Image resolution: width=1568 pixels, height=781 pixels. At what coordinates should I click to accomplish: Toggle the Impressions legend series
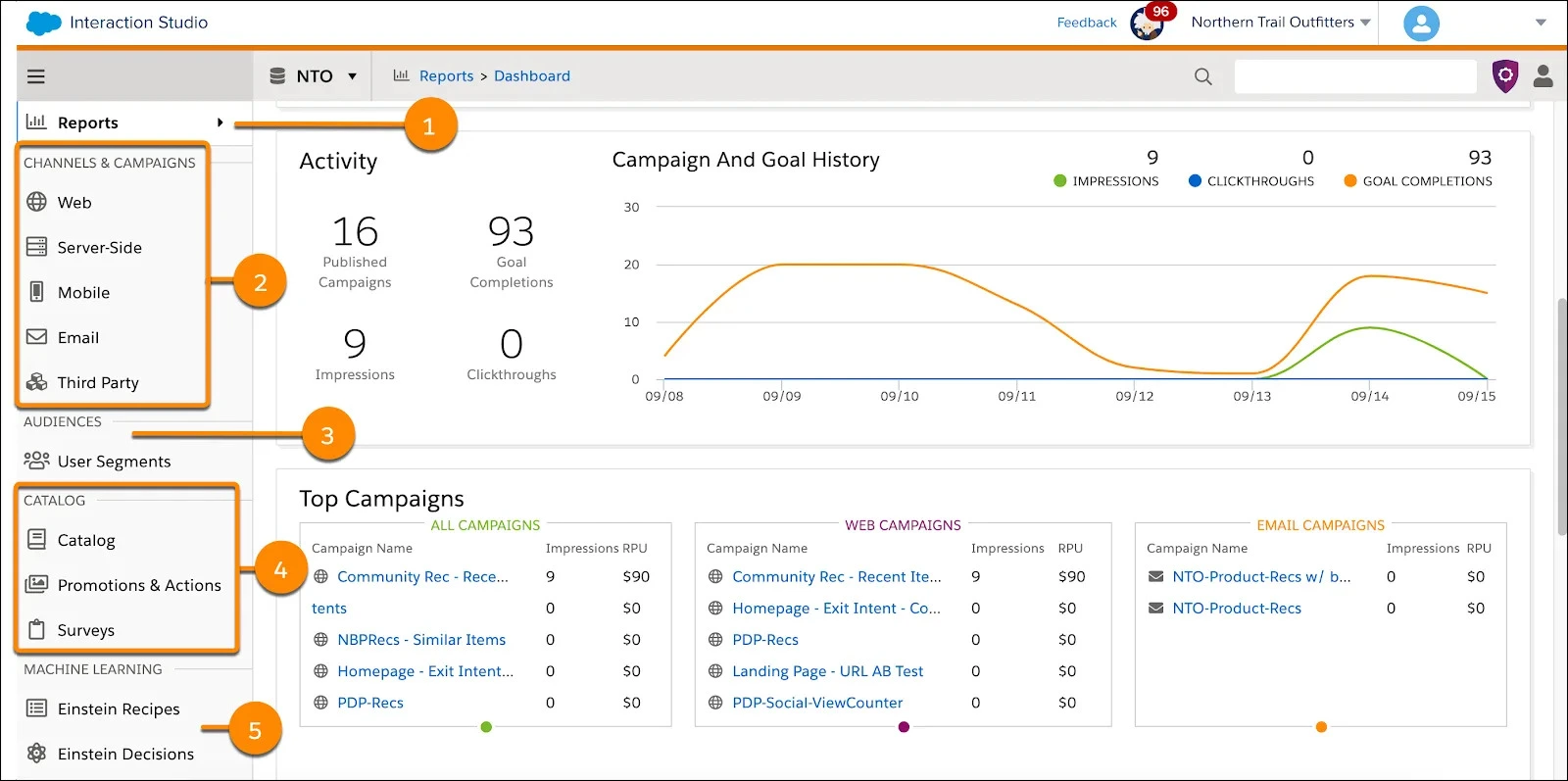click(1105, 181)
